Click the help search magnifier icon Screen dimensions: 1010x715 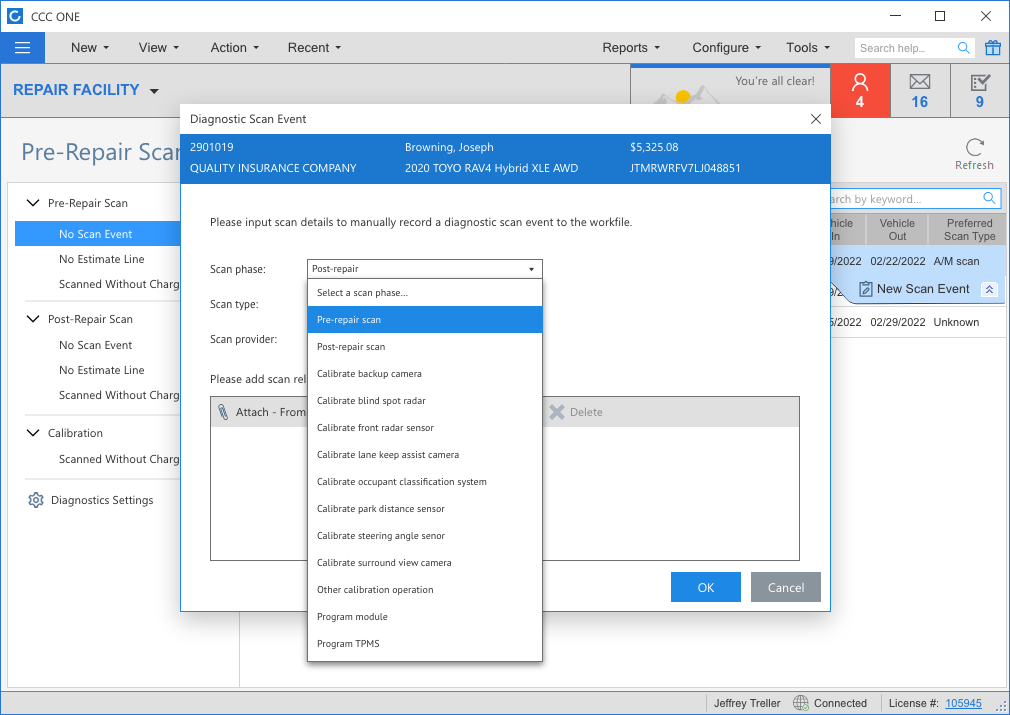(x=964, y=48)
